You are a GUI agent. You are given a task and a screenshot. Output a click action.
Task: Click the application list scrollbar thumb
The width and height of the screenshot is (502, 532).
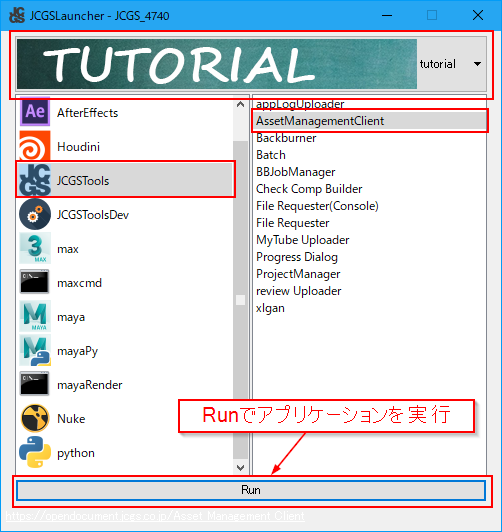click(240, 300)
